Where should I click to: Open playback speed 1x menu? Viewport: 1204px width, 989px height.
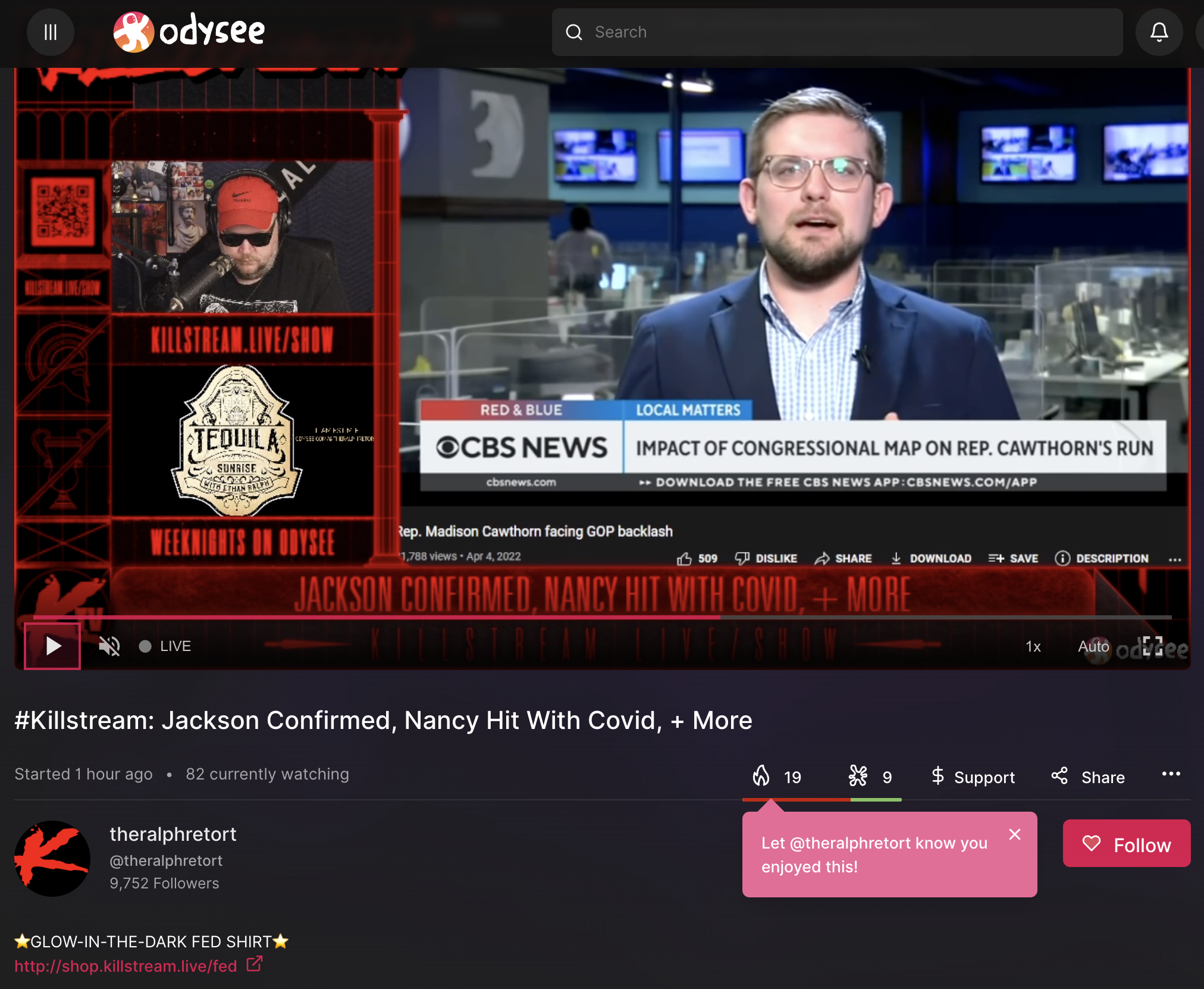[x=1033, y=646]
